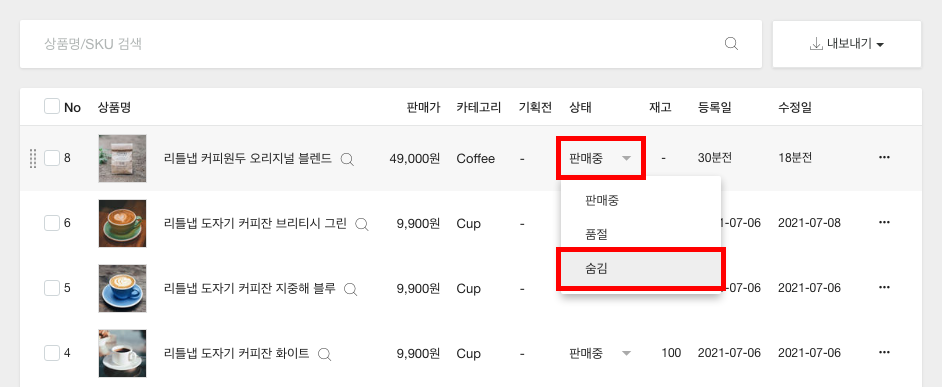This screenshot has height=387, width=942.
Task: Click magnifier icon beside 오리지널 블렌드 product
Action: [x=347, y=159]
